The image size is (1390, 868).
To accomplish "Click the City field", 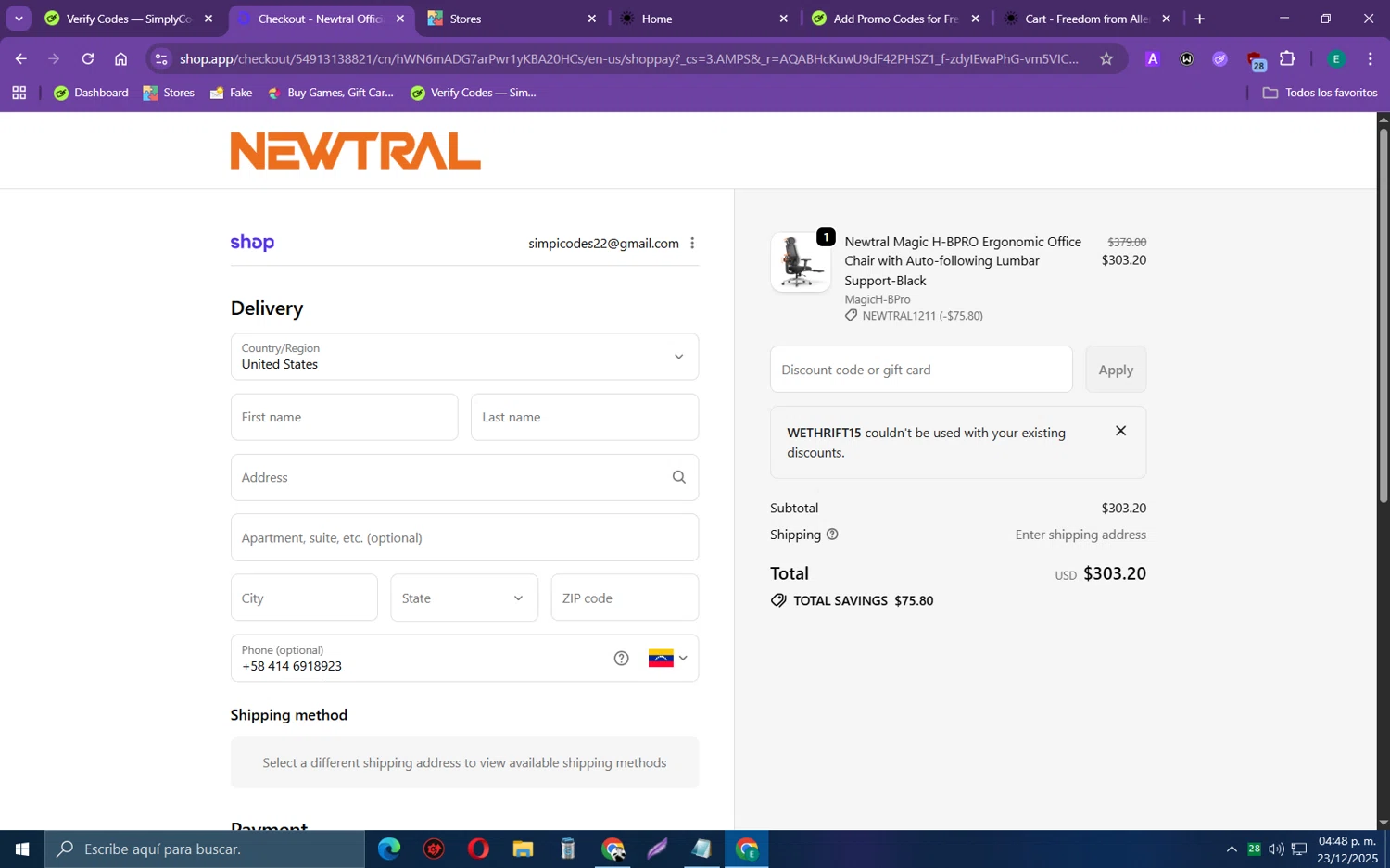I will 304,598.
